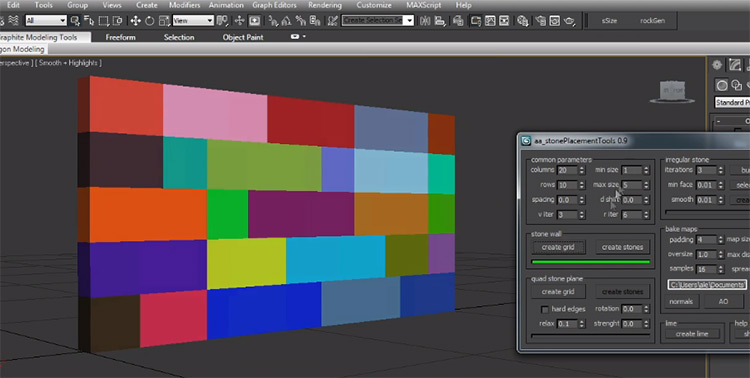Click the rows spinner arrows
Viewport: 750px width, 378px height.
[582, 185]
